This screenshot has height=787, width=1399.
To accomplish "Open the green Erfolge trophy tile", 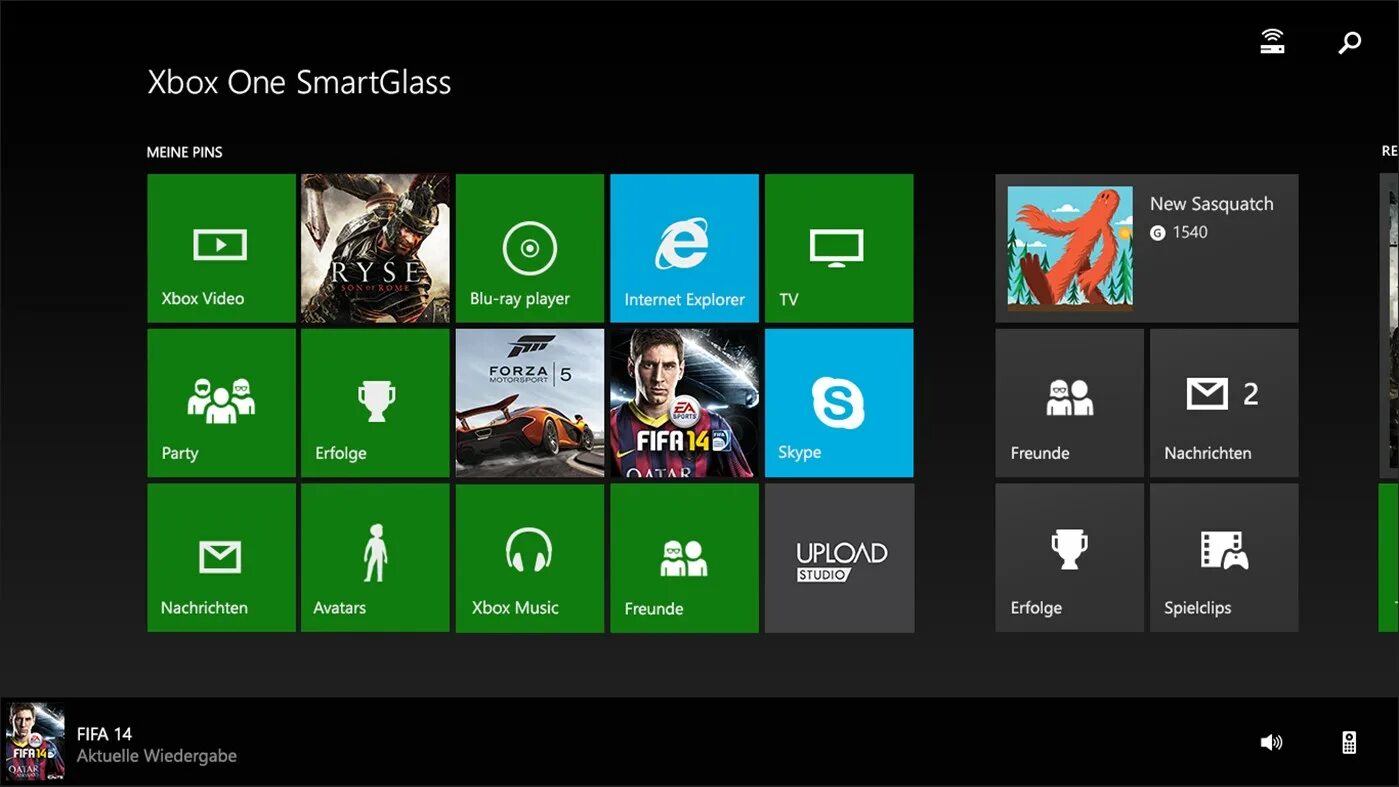I will [375, 403].
